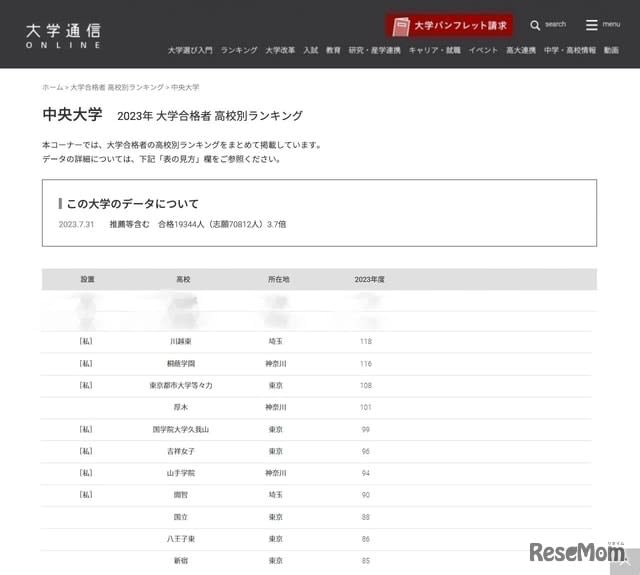Click value 85 in 新宿 row

tap(366, 561)
